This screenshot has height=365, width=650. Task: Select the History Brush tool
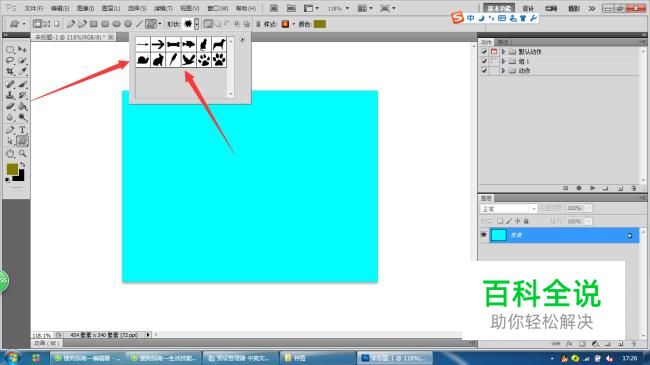click(22, 95)
